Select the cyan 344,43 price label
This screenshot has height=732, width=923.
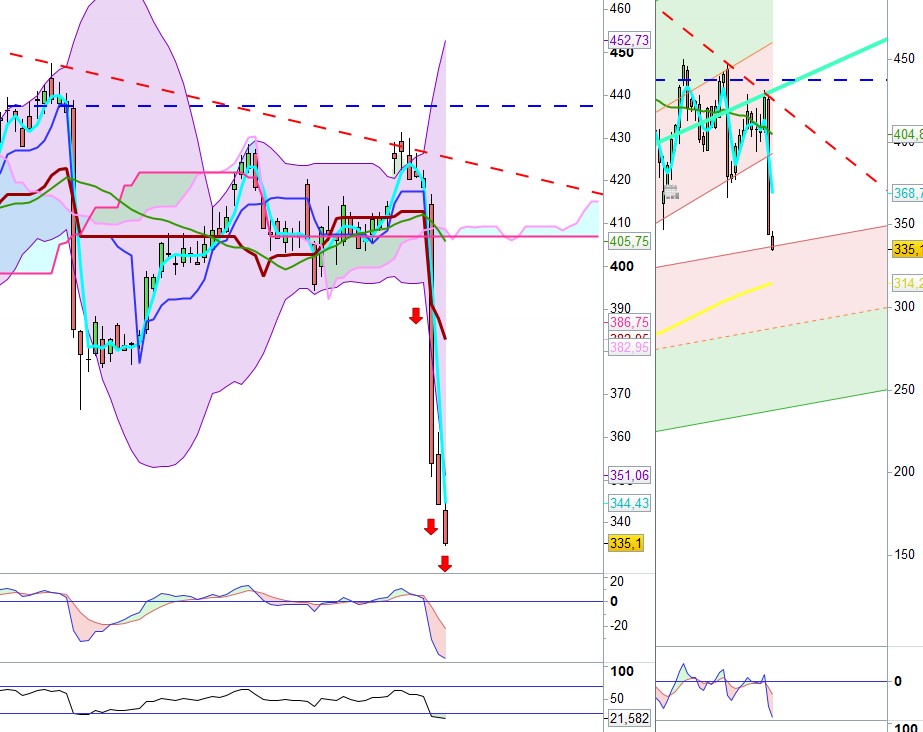click(629, 503)
